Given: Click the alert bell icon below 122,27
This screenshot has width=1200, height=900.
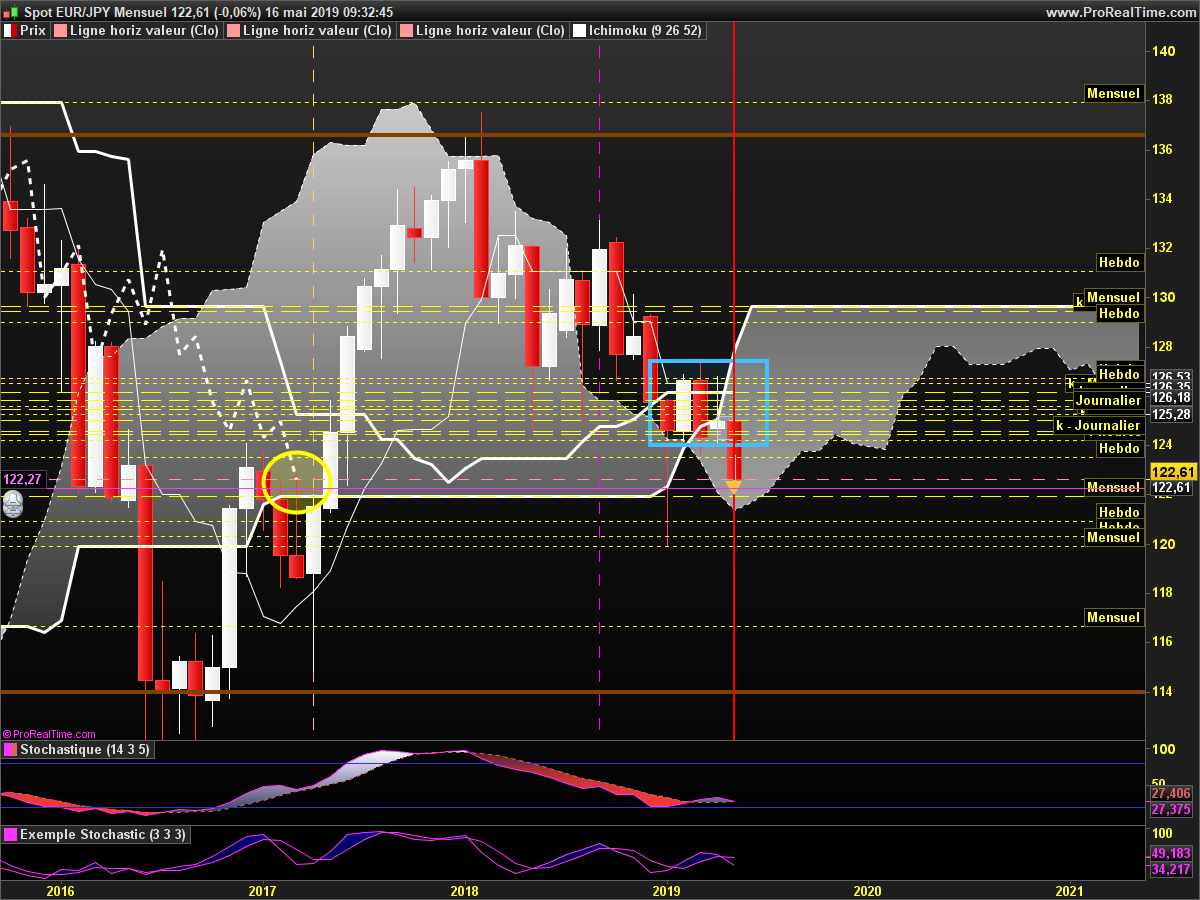Looking at the screenshot, I should [13, 505].
